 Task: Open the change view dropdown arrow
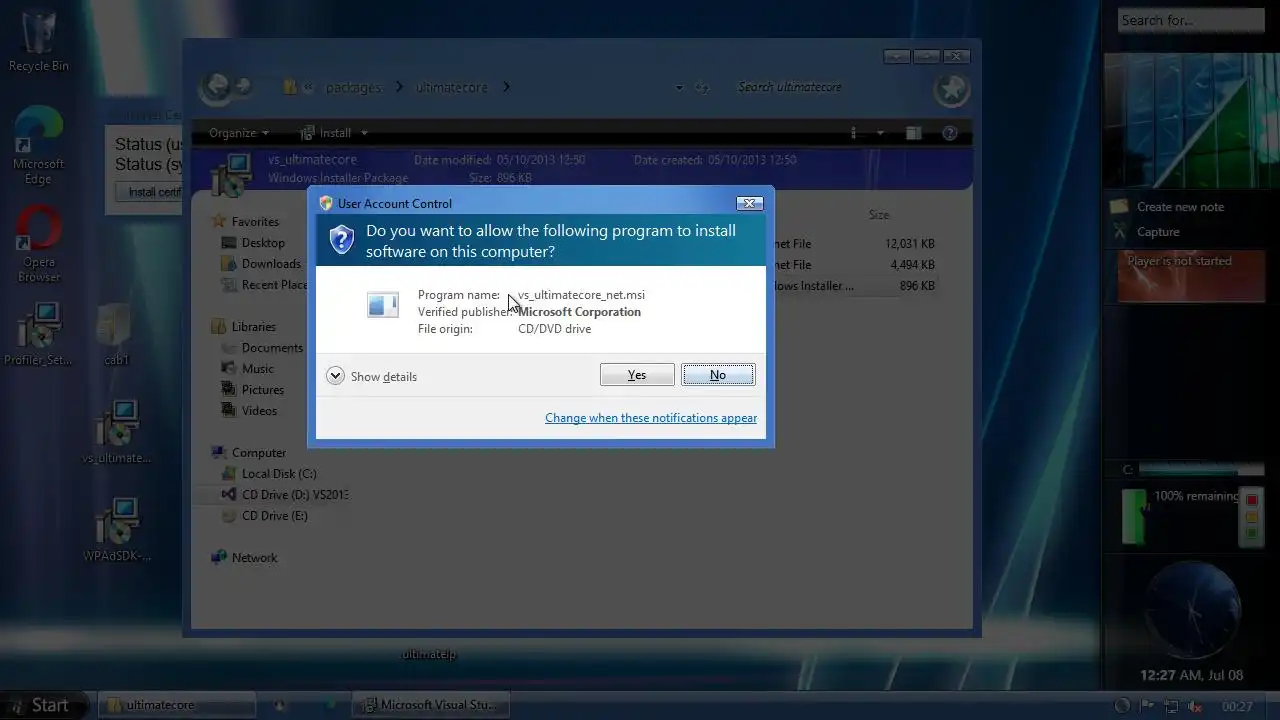coord(881,133)
